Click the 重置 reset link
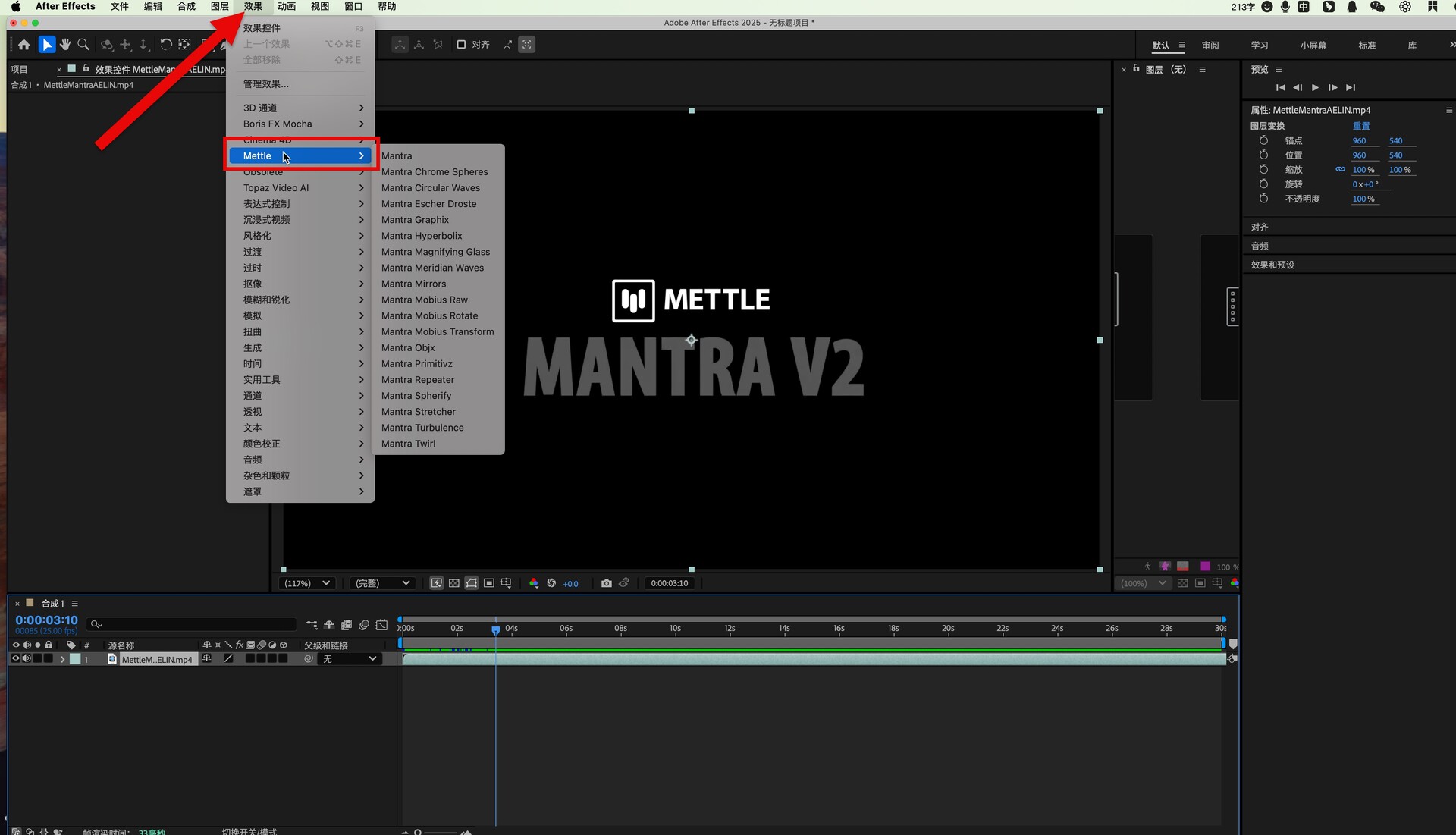Image resolution: width=1456 pixels, height=835 pixels. click(x=1361, y=126)
